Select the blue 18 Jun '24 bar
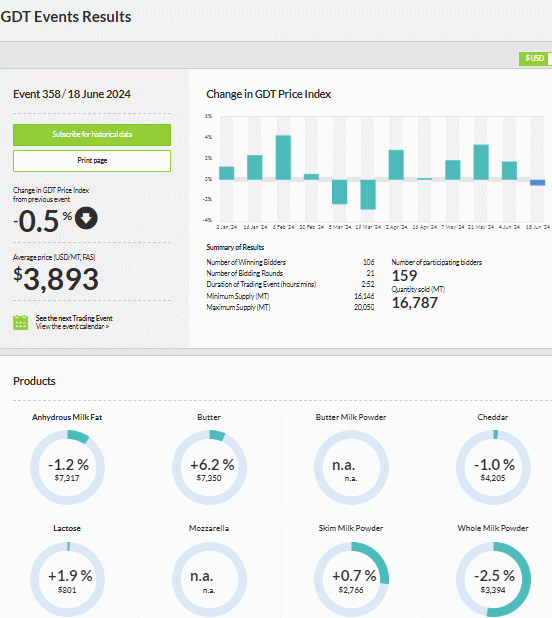The image size is (552, 618). click(x=537, y=182)
